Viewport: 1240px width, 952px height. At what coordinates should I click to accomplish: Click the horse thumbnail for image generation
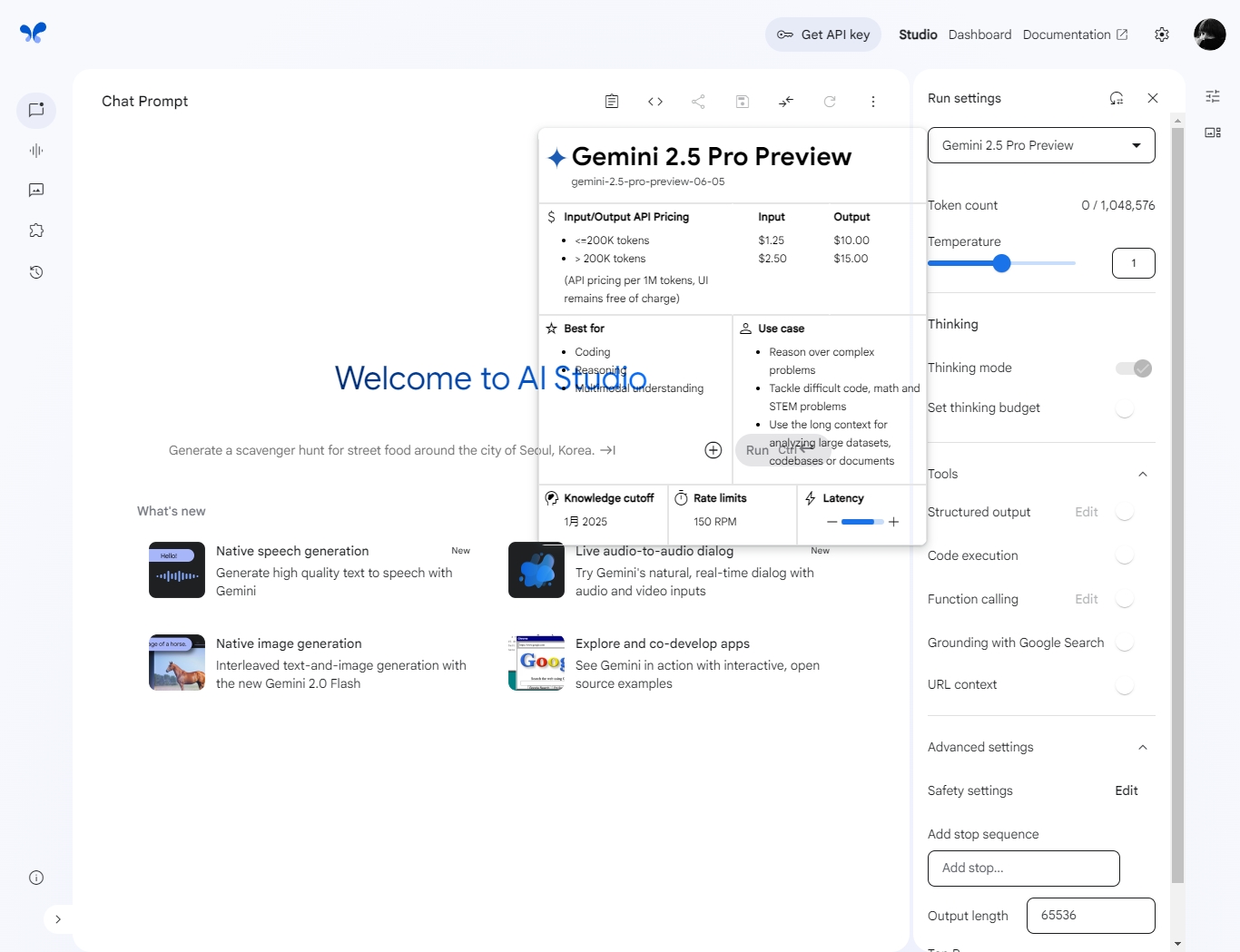click(177, 662)
